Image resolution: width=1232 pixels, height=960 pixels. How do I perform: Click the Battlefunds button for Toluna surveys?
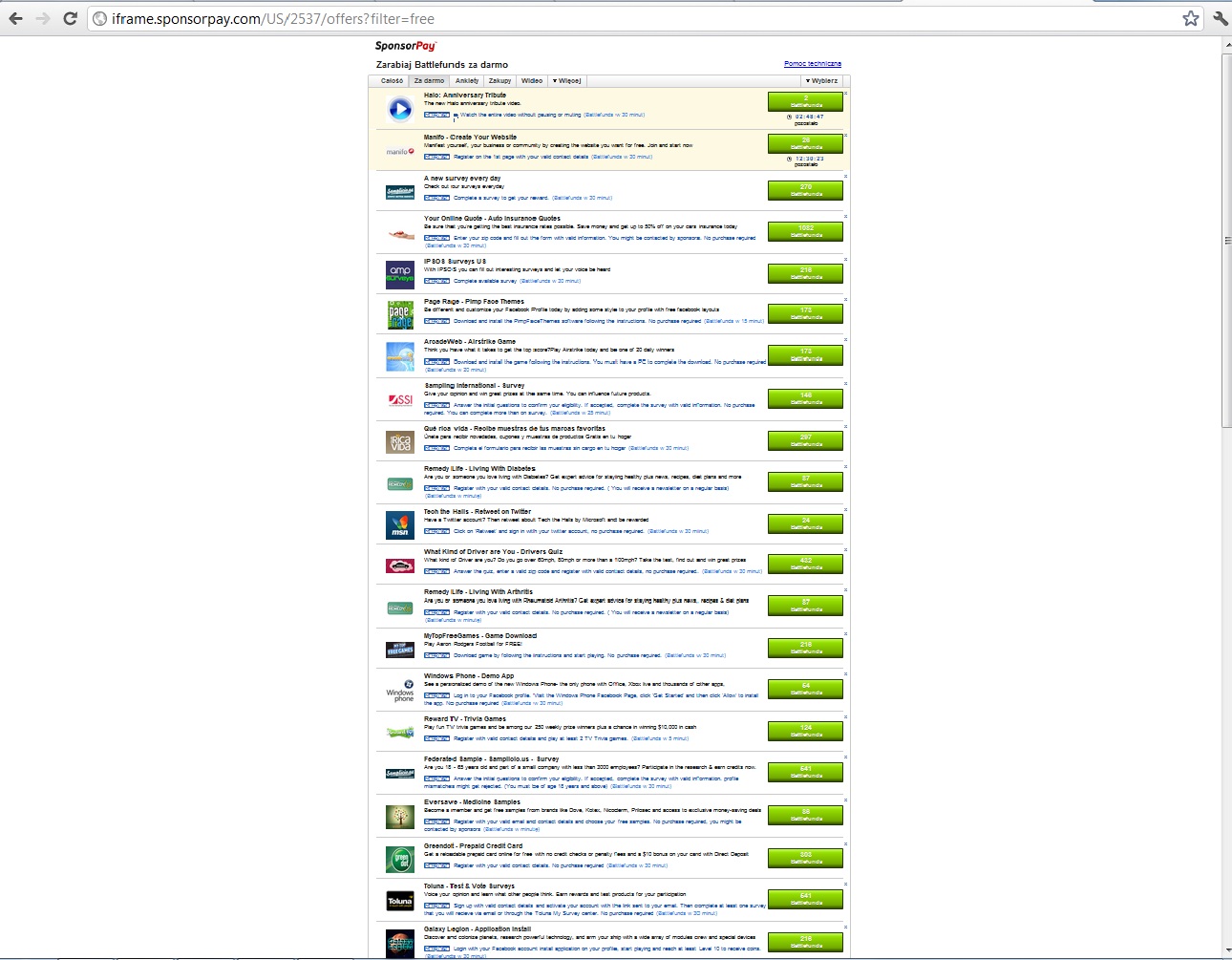click(805, 899)
